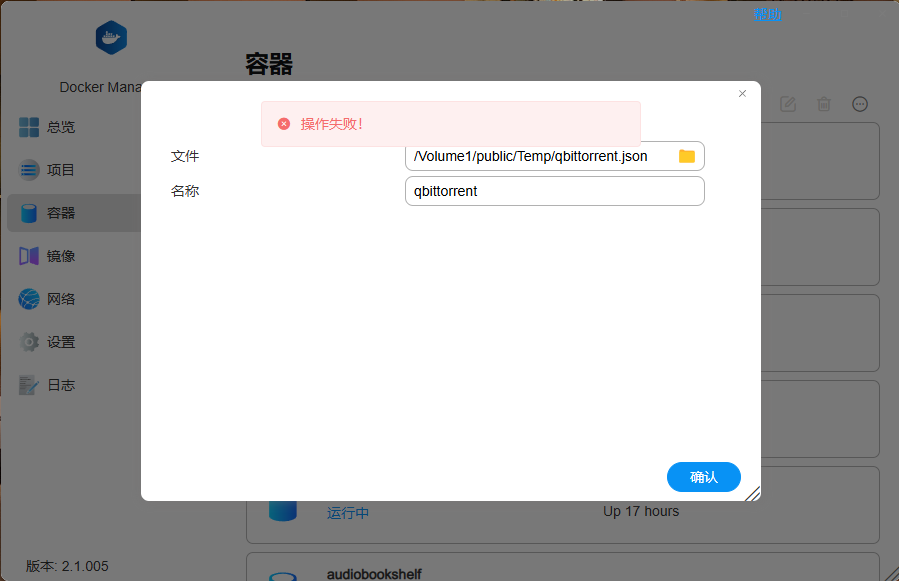Close the import dialog with X

coord(742,93)
